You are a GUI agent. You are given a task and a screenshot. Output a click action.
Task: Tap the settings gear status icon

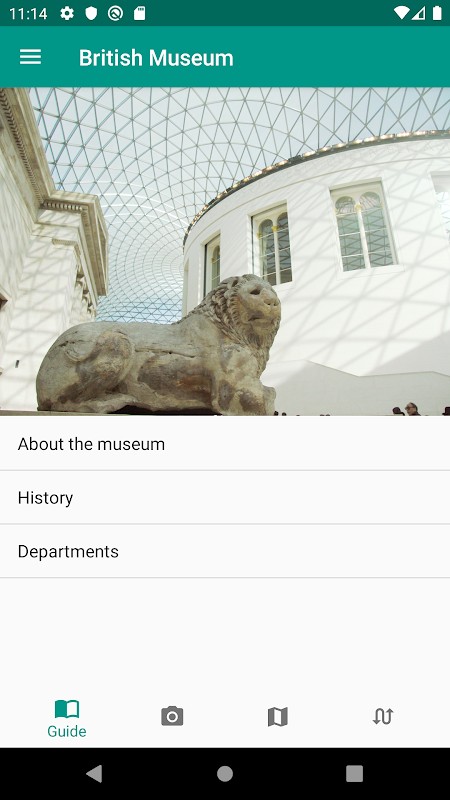coord(67,13)
